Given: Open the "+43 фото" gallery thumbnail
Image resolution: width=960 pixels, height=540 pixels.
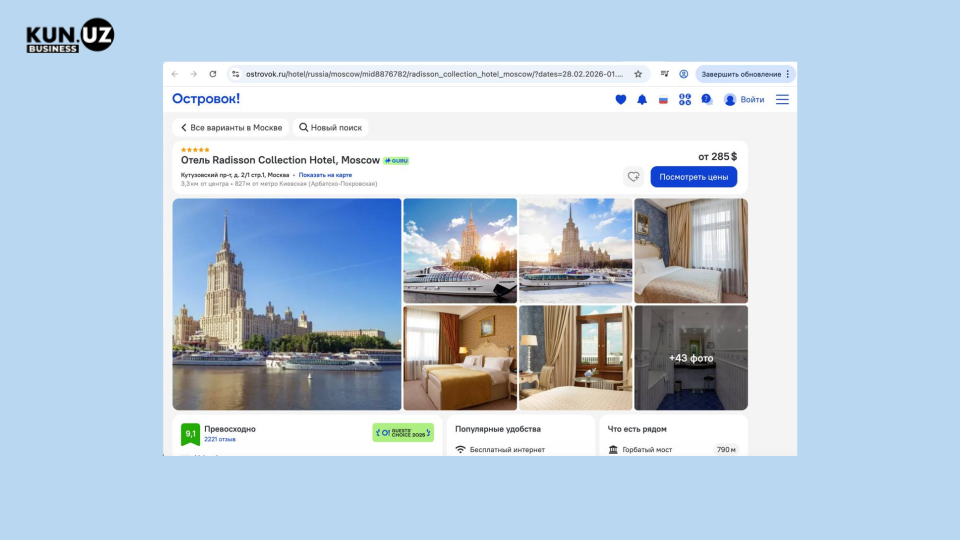Looking at the screenshot, I should coord(691,358).
